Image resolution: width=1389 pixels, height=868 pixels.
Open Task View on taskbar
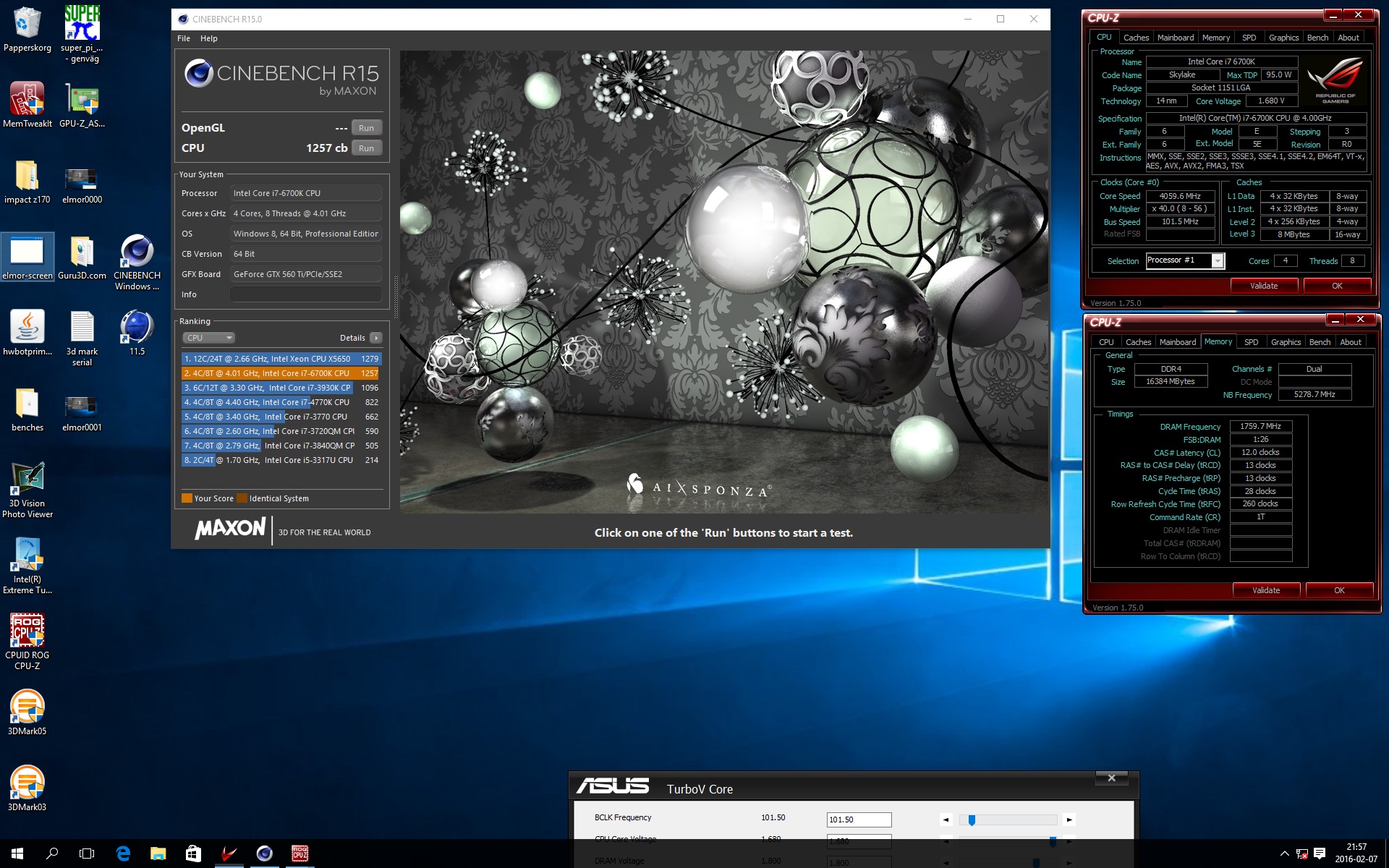click(x=87, y=854)
